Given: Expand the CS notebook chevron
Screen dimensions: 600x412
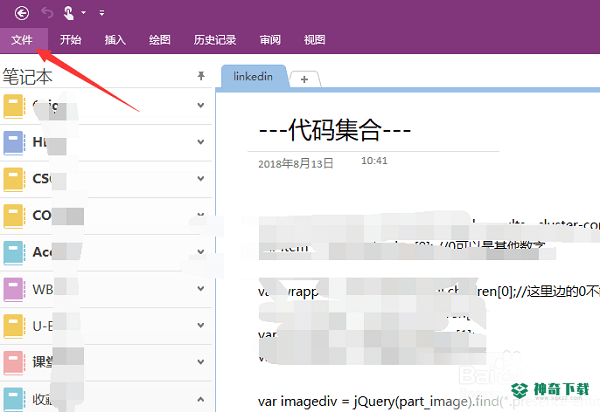Looking at the screenshot, I should pos(201,179).
